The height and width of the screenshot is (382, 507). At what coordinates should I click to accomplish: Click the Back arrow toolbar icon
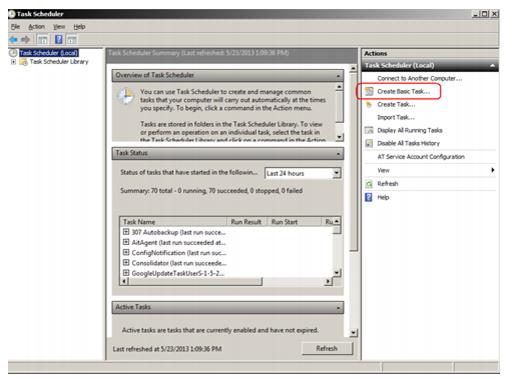(x=13, y=40)
